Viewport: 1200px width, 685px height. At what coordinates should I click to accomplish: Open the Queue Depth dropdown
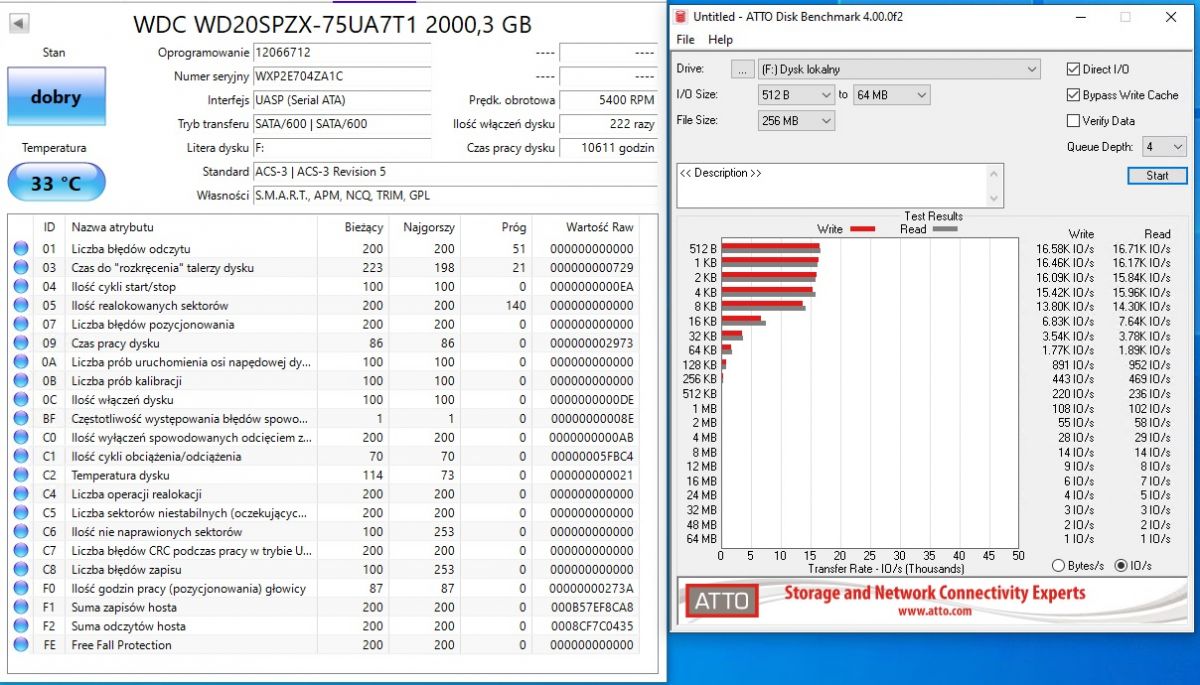coord(1164,147)
